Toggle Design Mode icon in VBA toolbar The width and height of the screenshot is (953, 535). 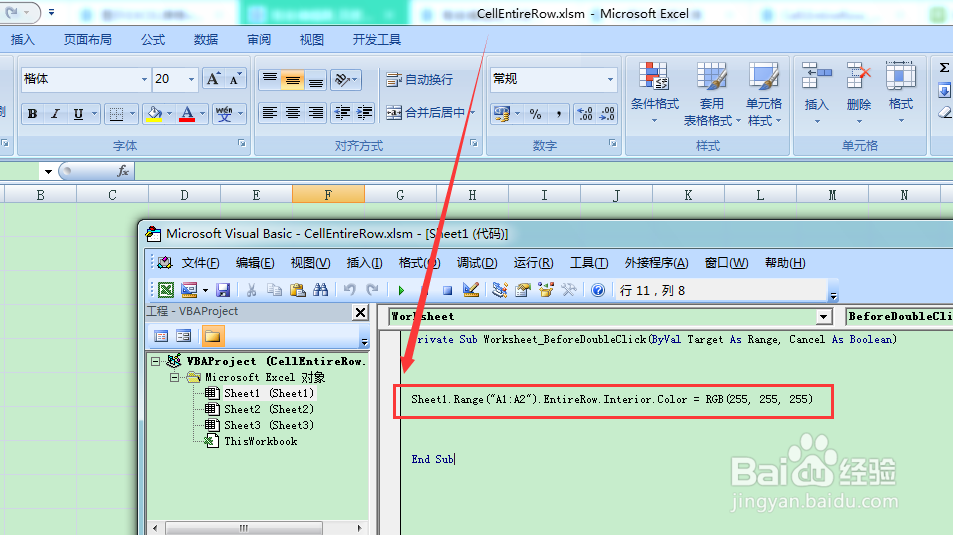[x=470, y=290]
